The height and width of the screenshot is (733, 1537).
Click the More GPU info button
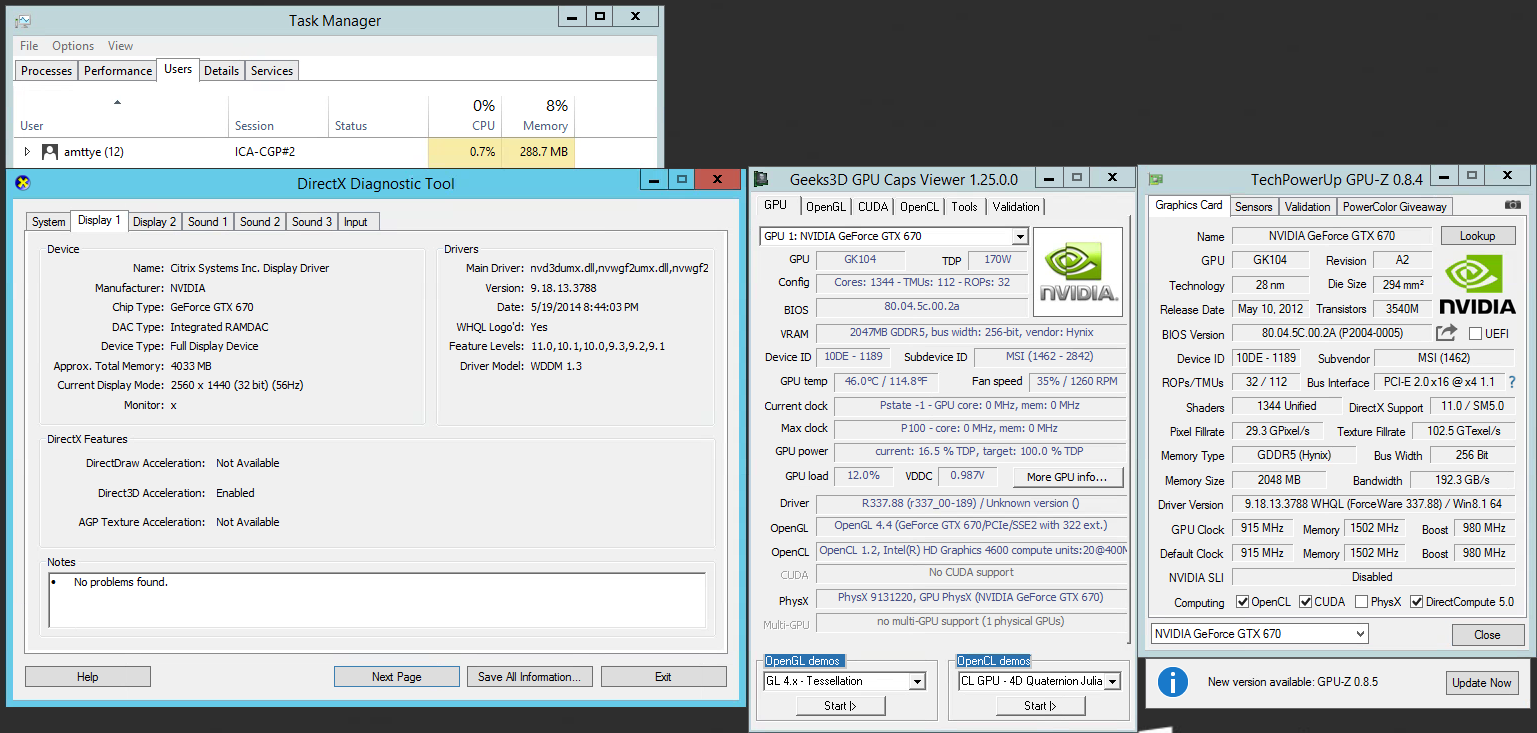pyautogui.click(x=1068, y=477)
